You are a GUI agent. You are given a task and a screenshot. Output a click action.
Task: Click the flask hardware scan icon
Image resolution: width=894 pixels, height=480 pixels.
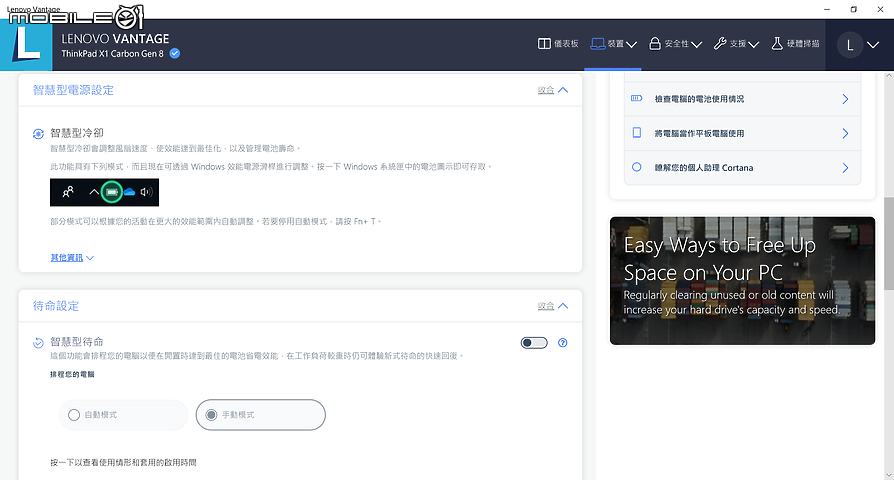pyautogui.click(x=777, y=44)
